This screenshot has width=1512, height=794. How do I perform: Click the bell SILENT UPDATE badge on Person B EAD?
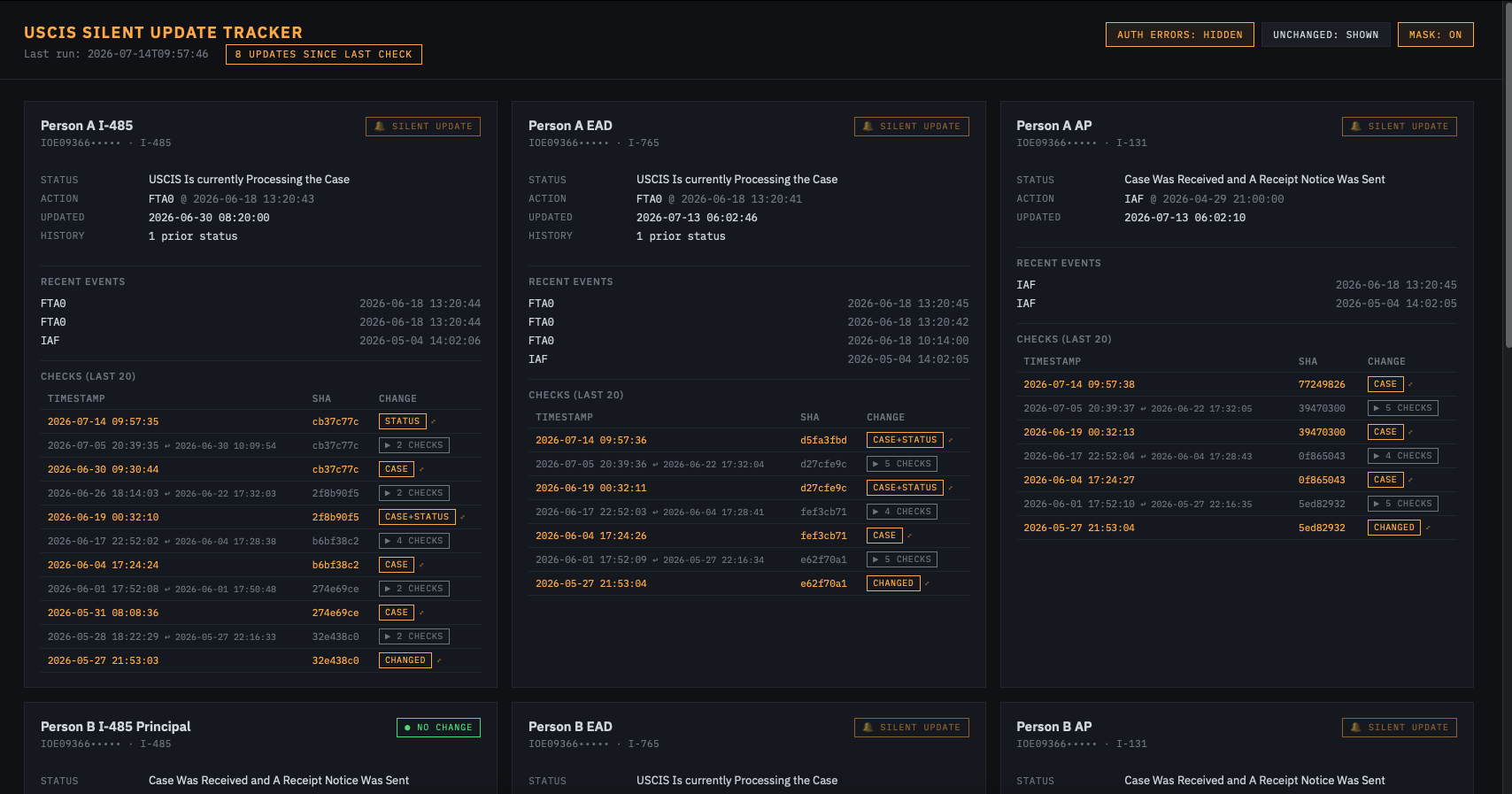point(911,728)
